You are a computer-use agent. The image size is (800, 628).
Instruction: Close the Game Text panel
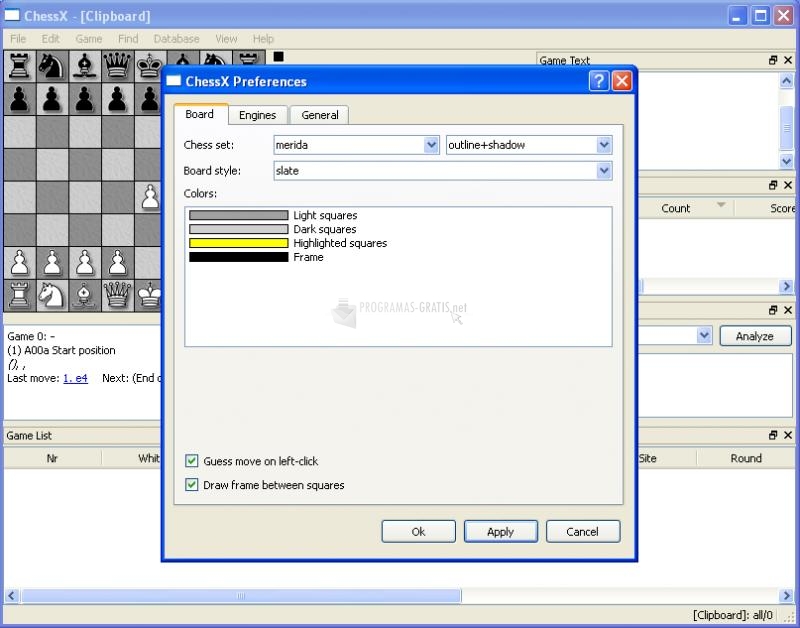pyautogui.click(x=788, y=60)
